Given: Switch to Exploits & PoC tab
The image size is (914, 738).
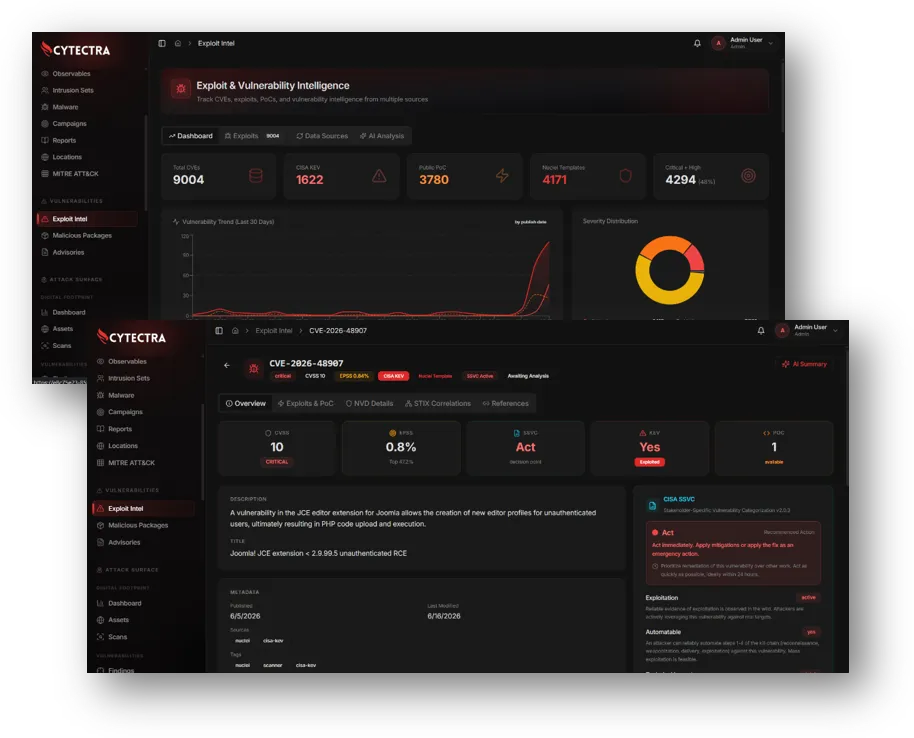Looking at the screenshot, I should 305,403.
